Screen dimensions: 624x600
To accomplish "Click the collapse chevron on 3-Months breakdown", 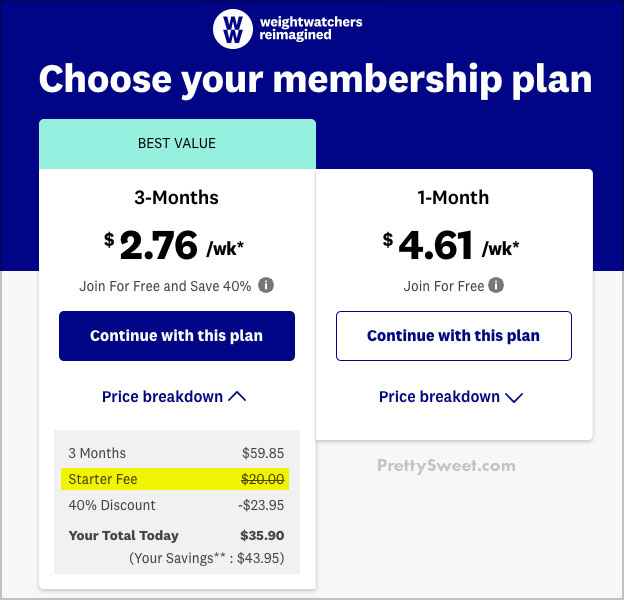I will 237,396.
